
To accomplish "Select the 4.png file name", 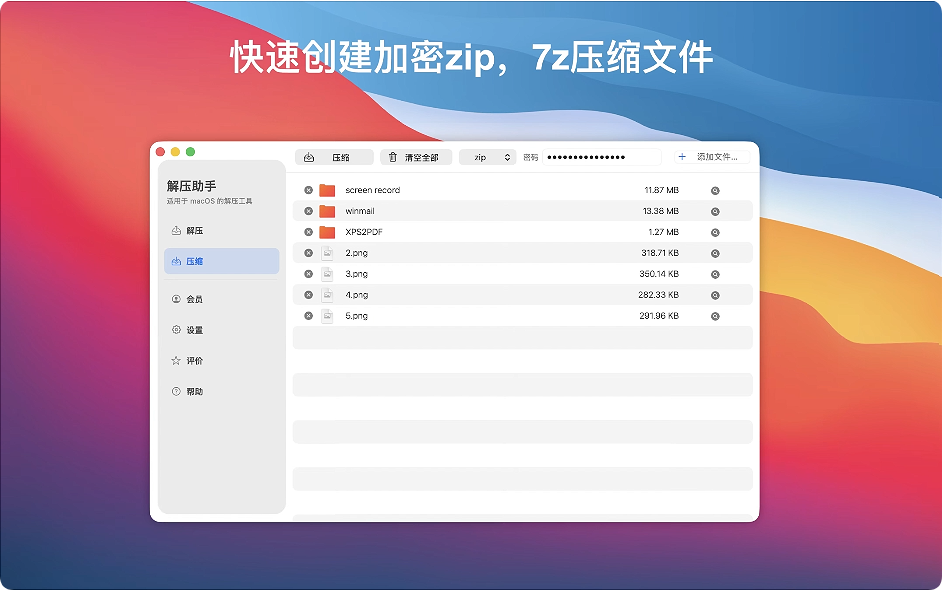I will (x=356, y=295).
